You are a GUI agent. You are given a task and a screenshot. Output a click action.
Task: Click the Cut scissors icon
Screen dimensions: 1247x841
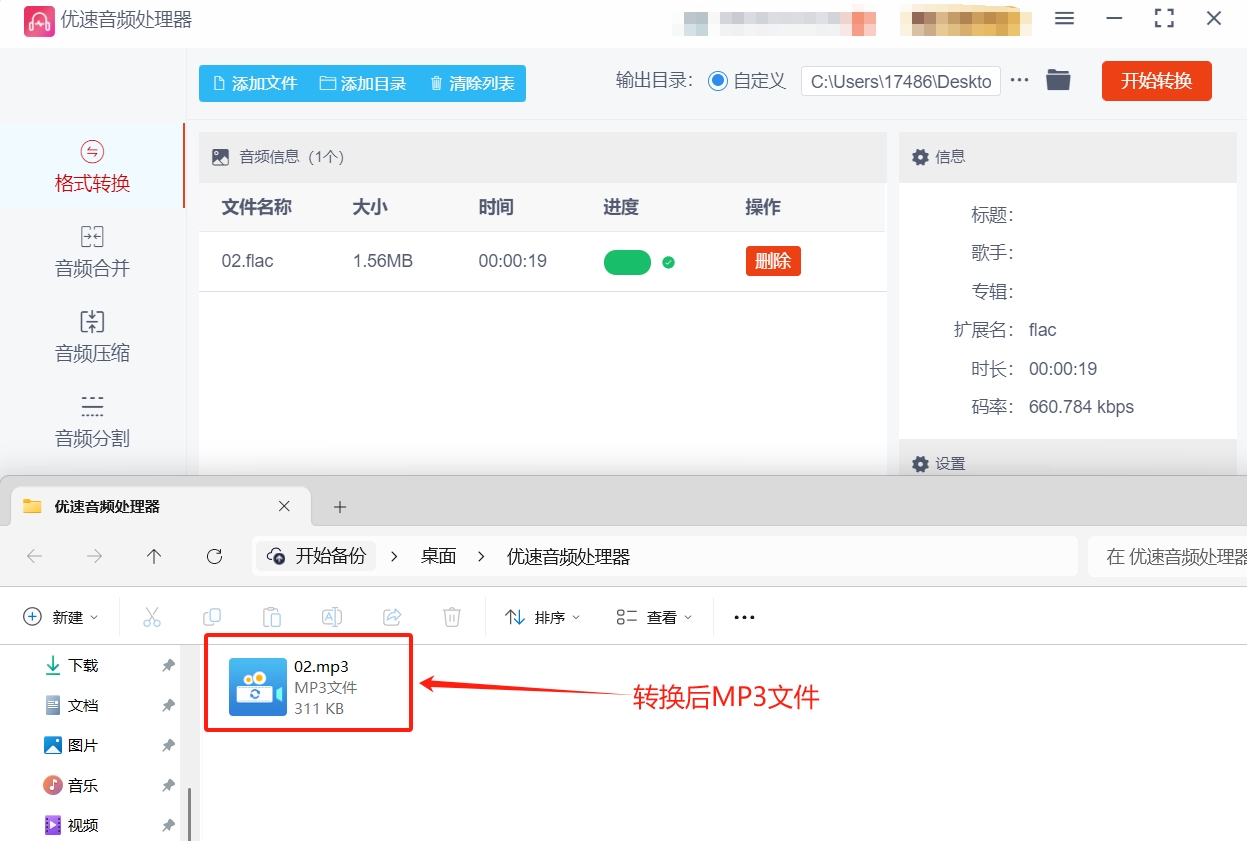152,617
